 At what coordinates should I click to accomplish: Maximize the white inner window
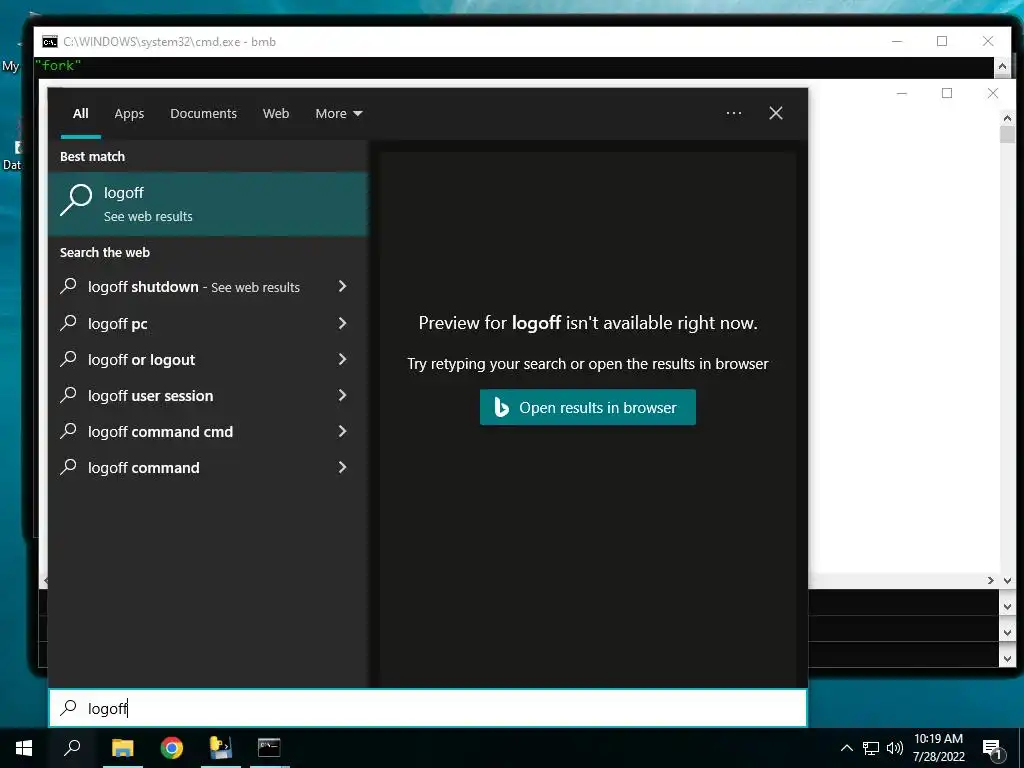947,93
